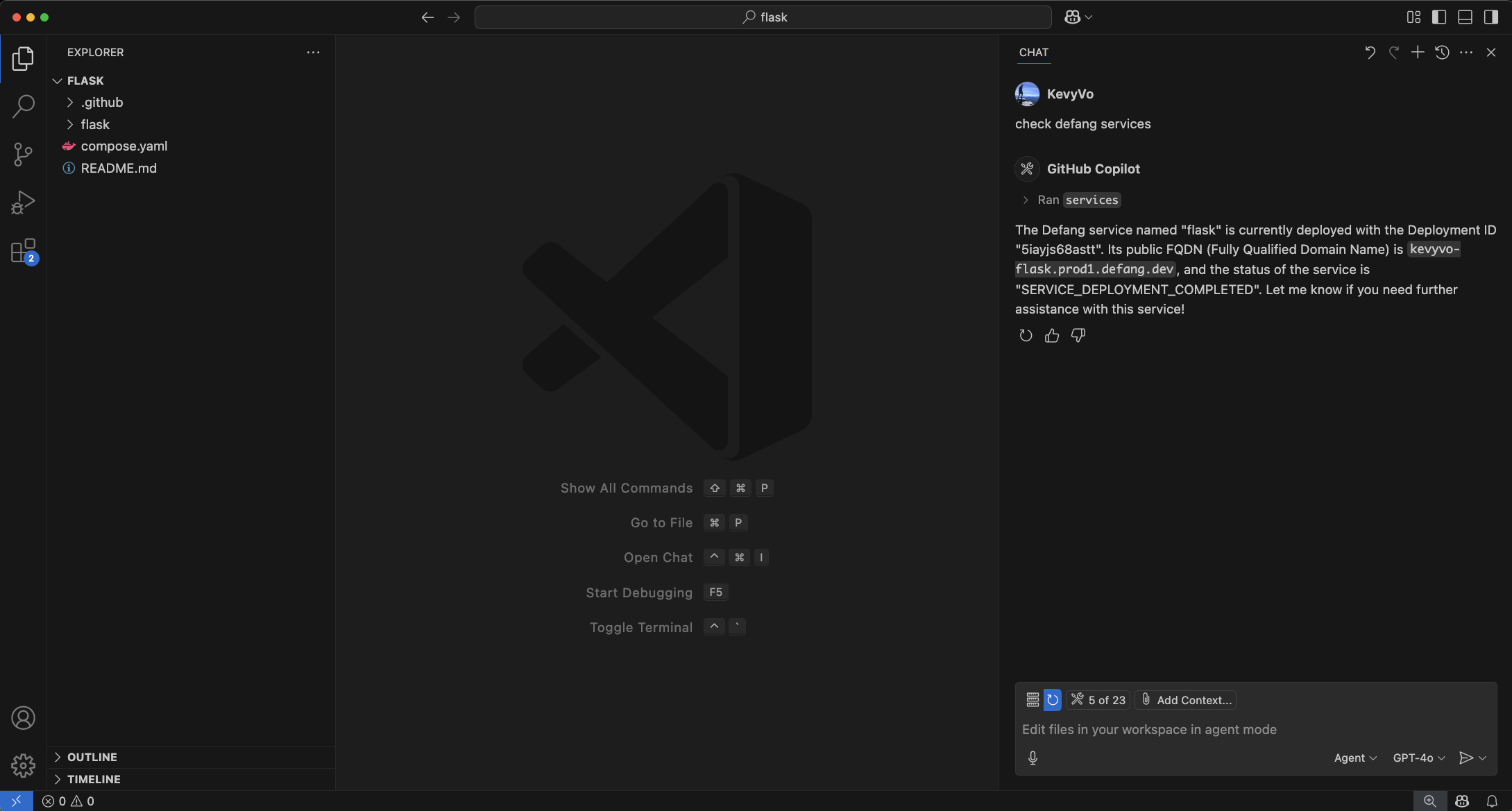
Task: Open the Run and Debug view
Action: coord(23,202)
